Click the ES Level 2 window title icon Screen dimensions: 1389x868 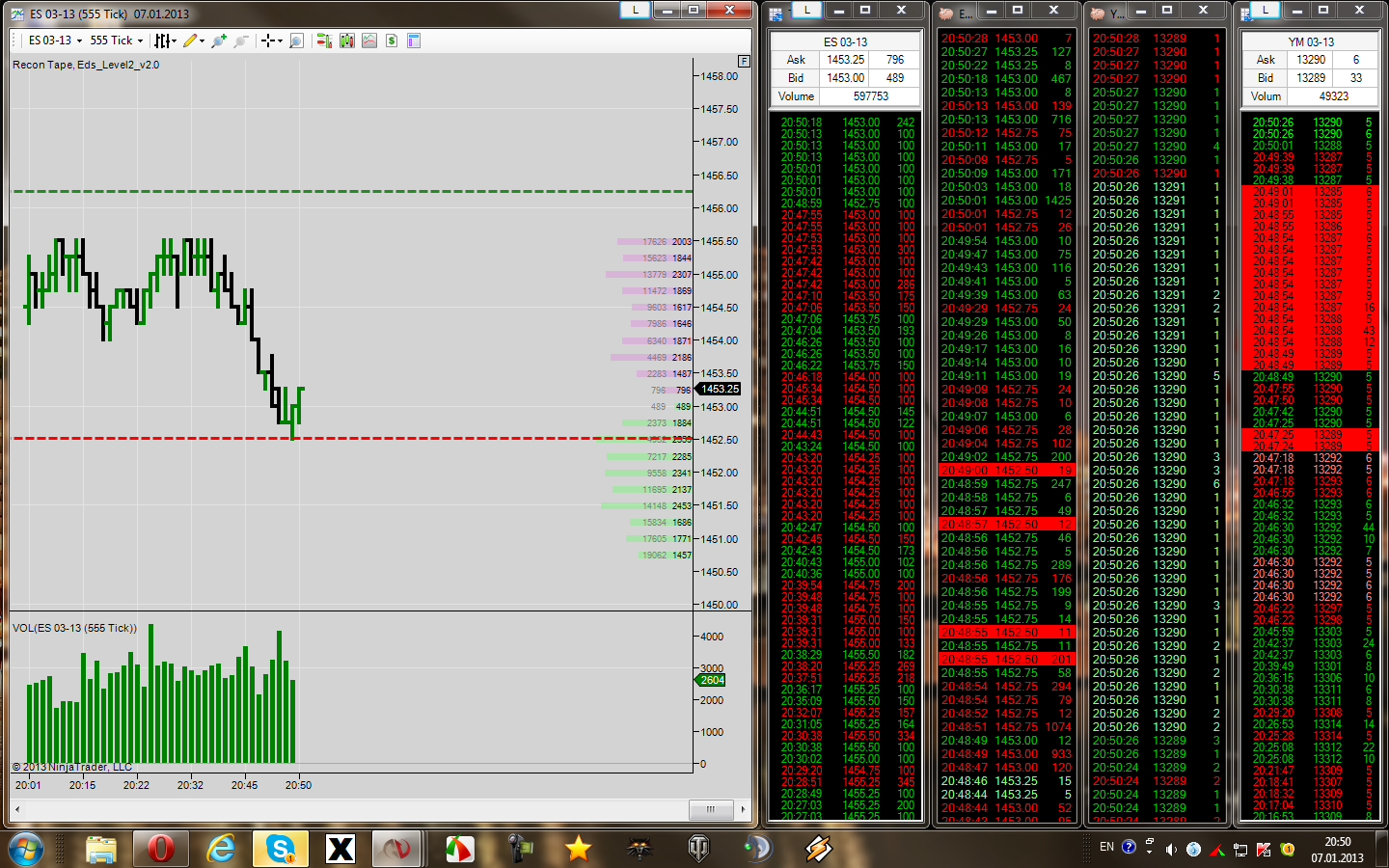(x=776, y=14)
